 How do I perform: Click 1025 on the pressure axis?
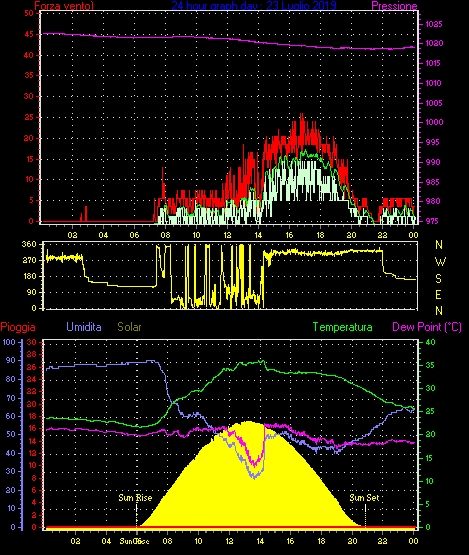coord(434,24)
